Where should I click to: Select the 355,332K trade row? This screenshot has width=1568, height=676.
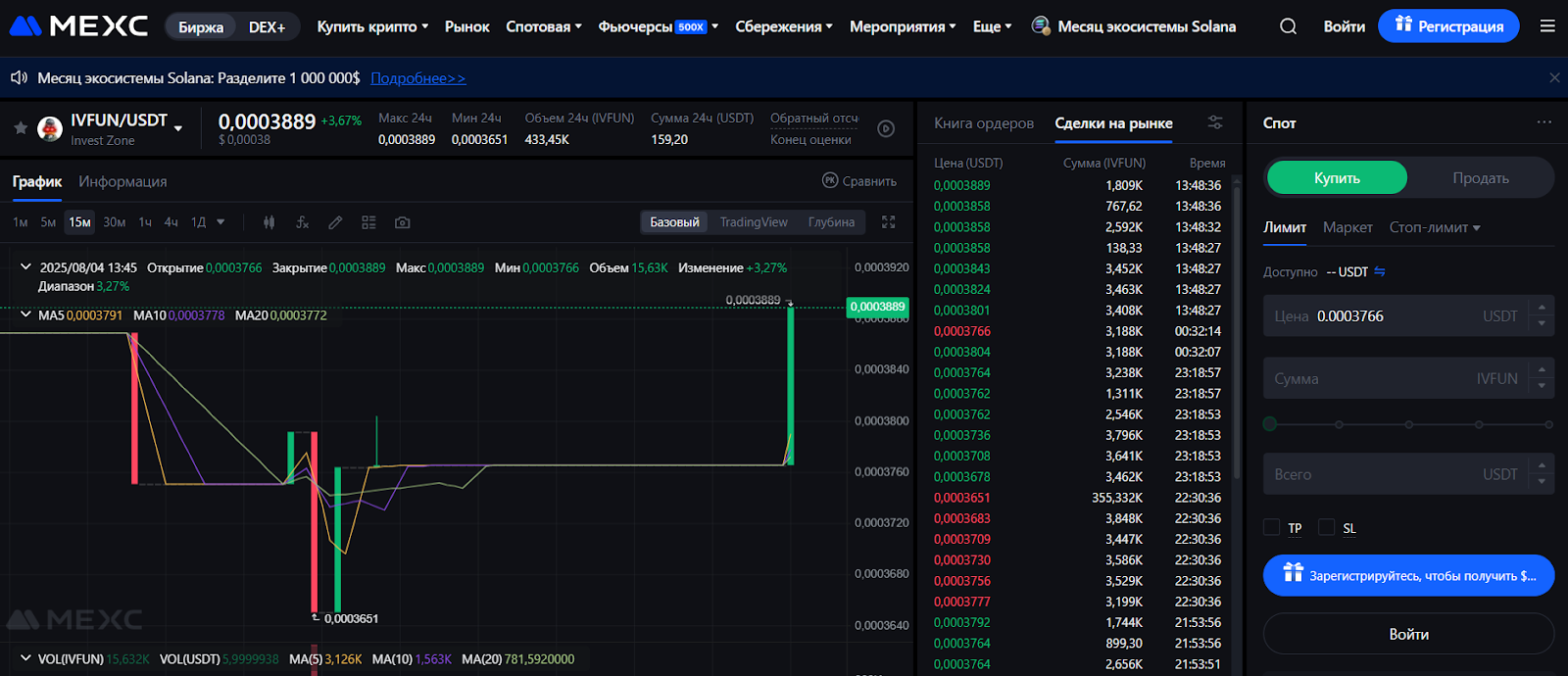(x=1077, y=498)
